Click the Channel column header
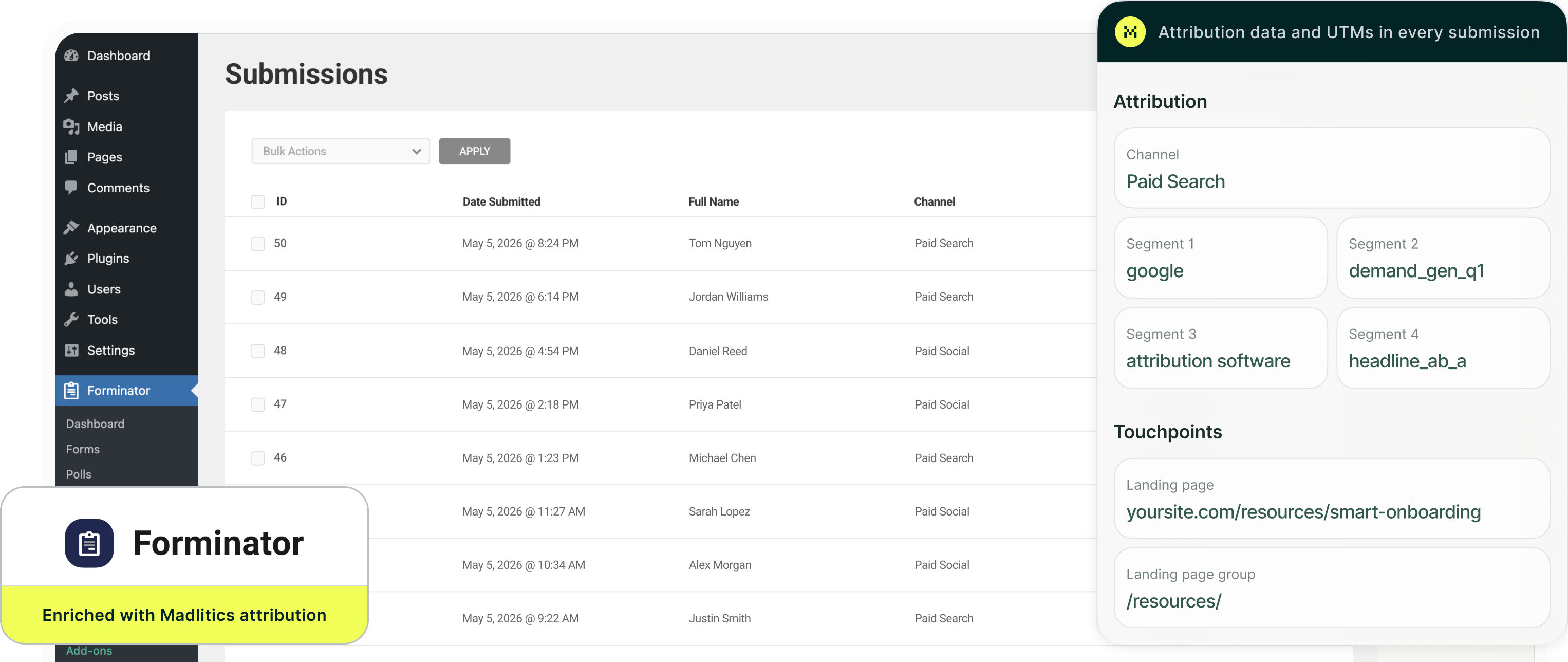This screenshot has width=1568, height=662. tap(935, 201)
